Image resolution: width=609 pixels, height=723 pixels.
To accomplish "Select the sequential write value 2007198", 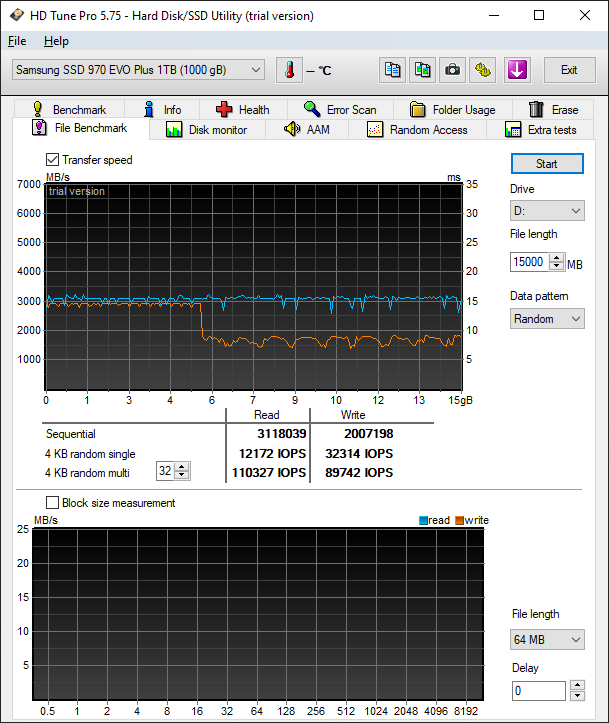I will [x=368, y=434].
